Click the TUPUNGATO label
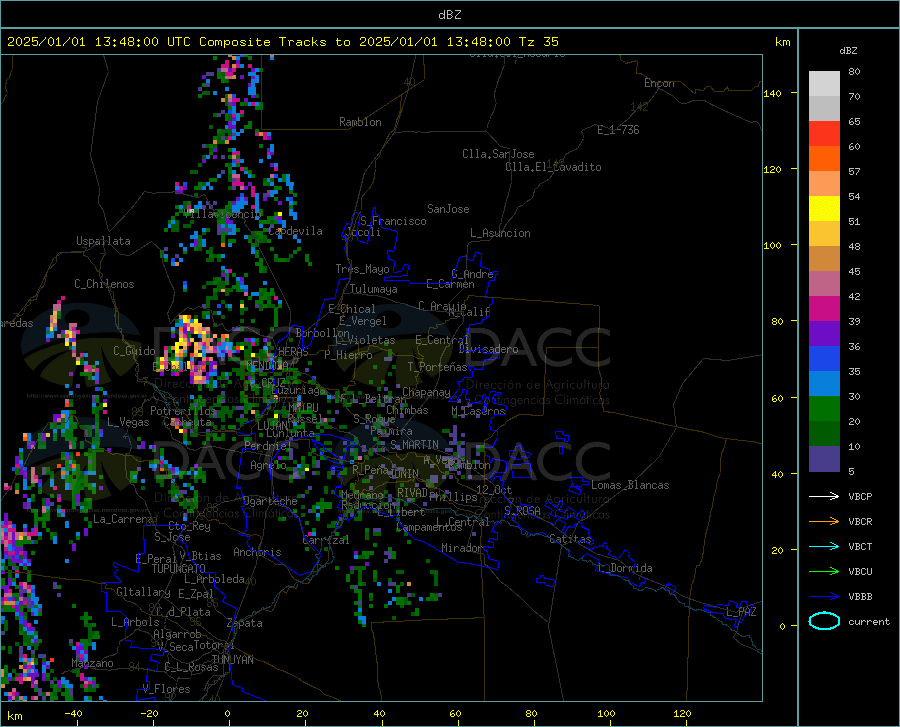The image size is (900, 727). point(179,569)
